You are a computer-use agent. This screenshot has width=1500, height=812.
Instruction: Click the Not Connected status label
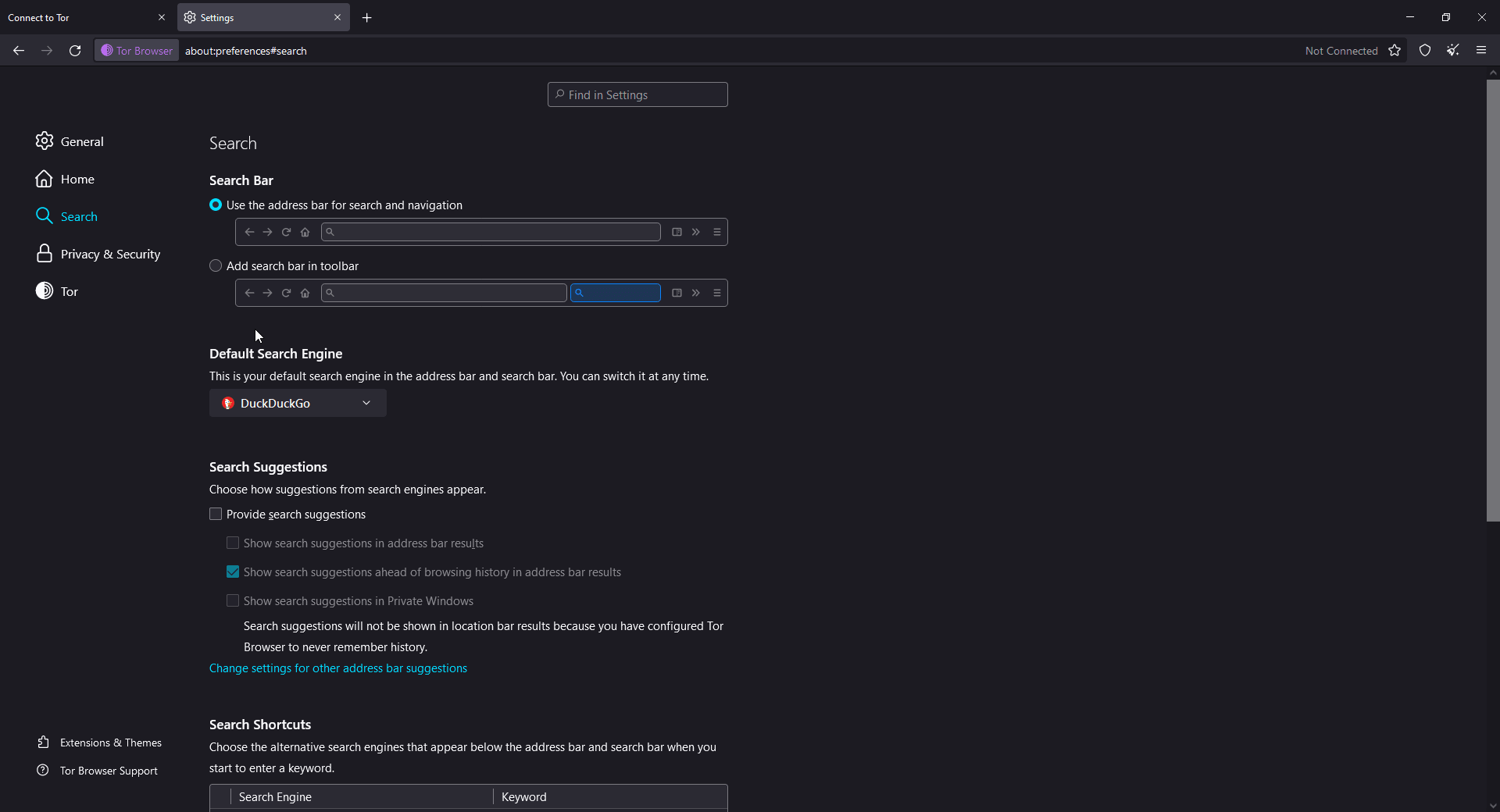pos(1341,51)
